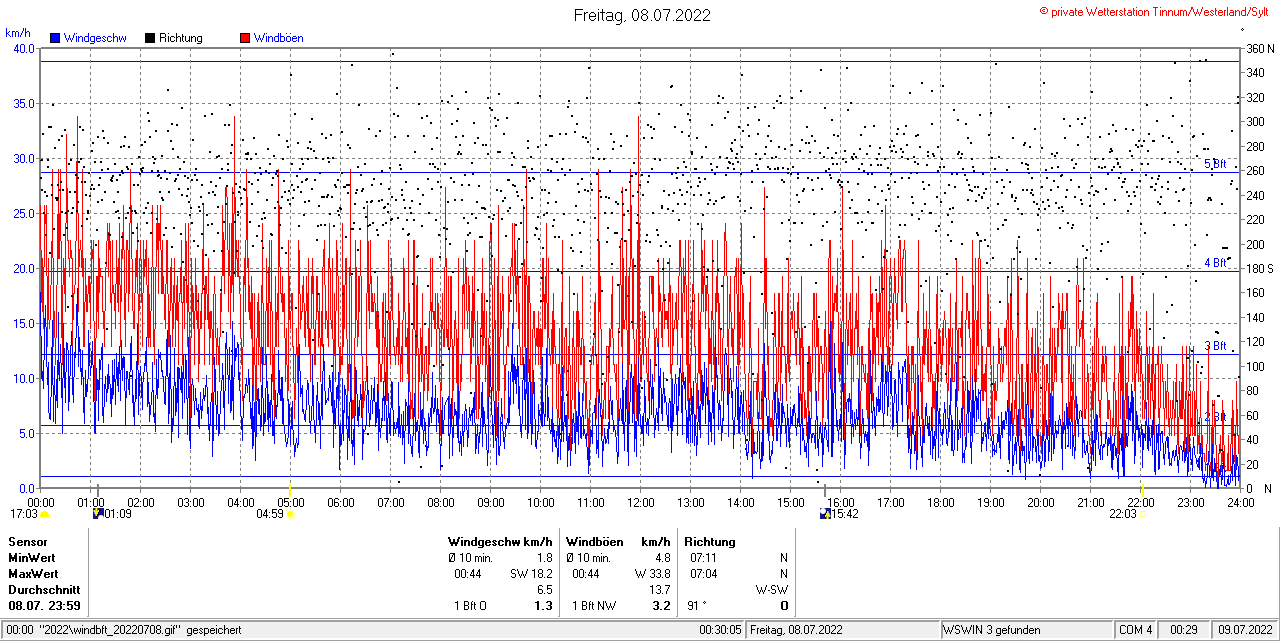Click the moonrise icon at 01:09

pyautogui.click(x=97, y=513)
